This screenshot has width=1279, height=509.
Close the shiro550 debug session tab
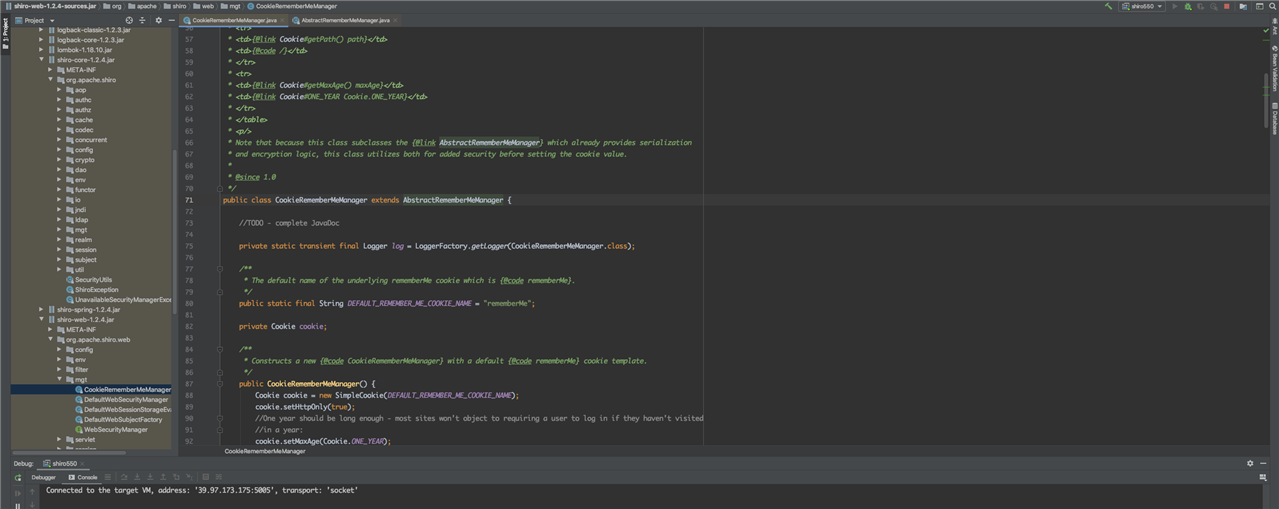pos(82,464)
